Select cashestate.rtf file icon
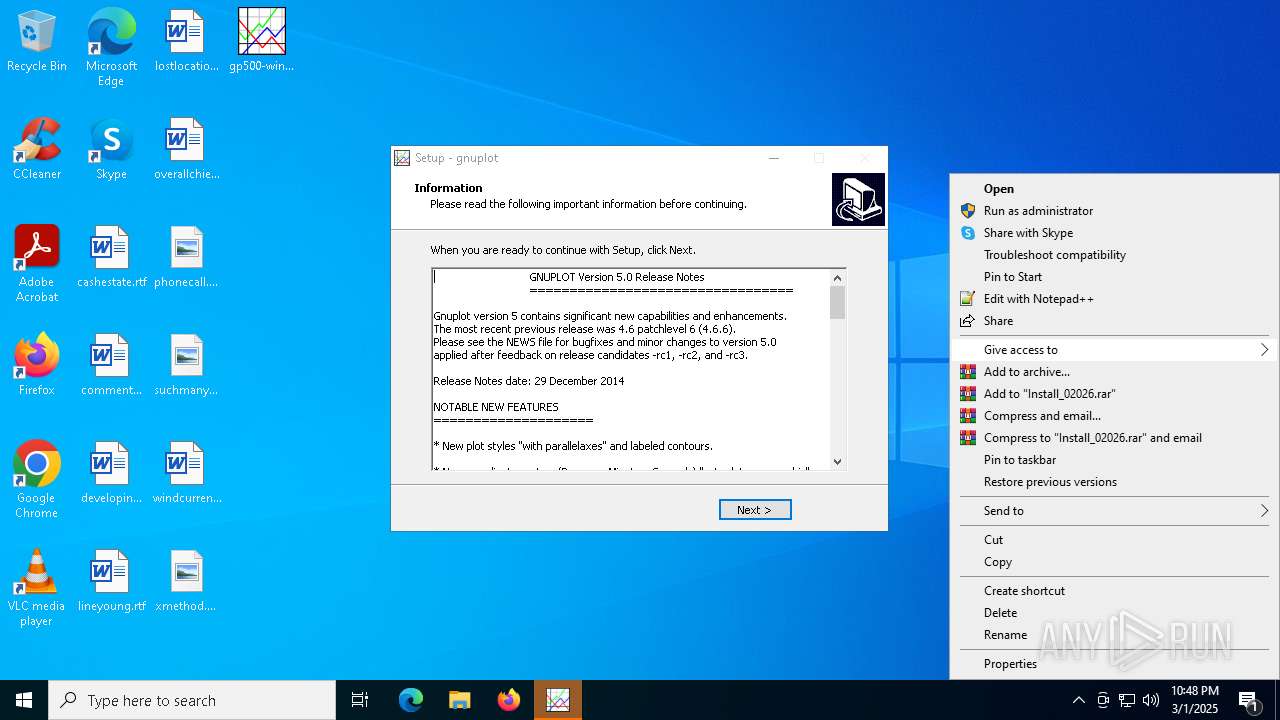 point(111,257)
